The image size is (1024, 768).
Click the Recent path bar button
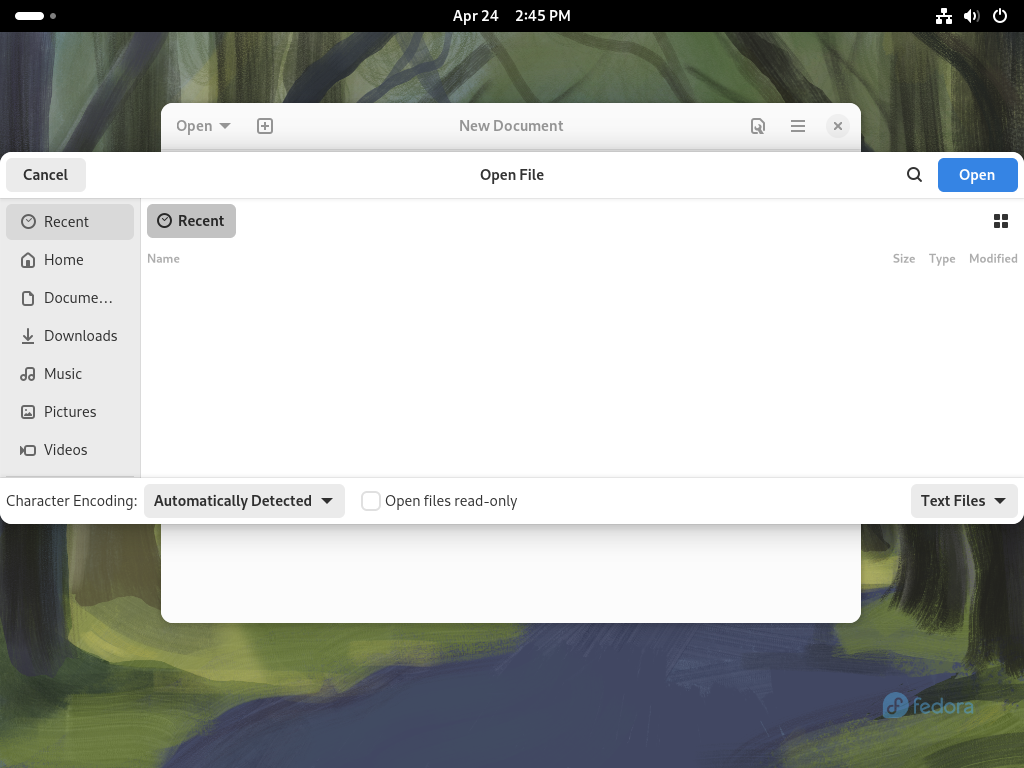pyautogui.click(x=191, y=221)
